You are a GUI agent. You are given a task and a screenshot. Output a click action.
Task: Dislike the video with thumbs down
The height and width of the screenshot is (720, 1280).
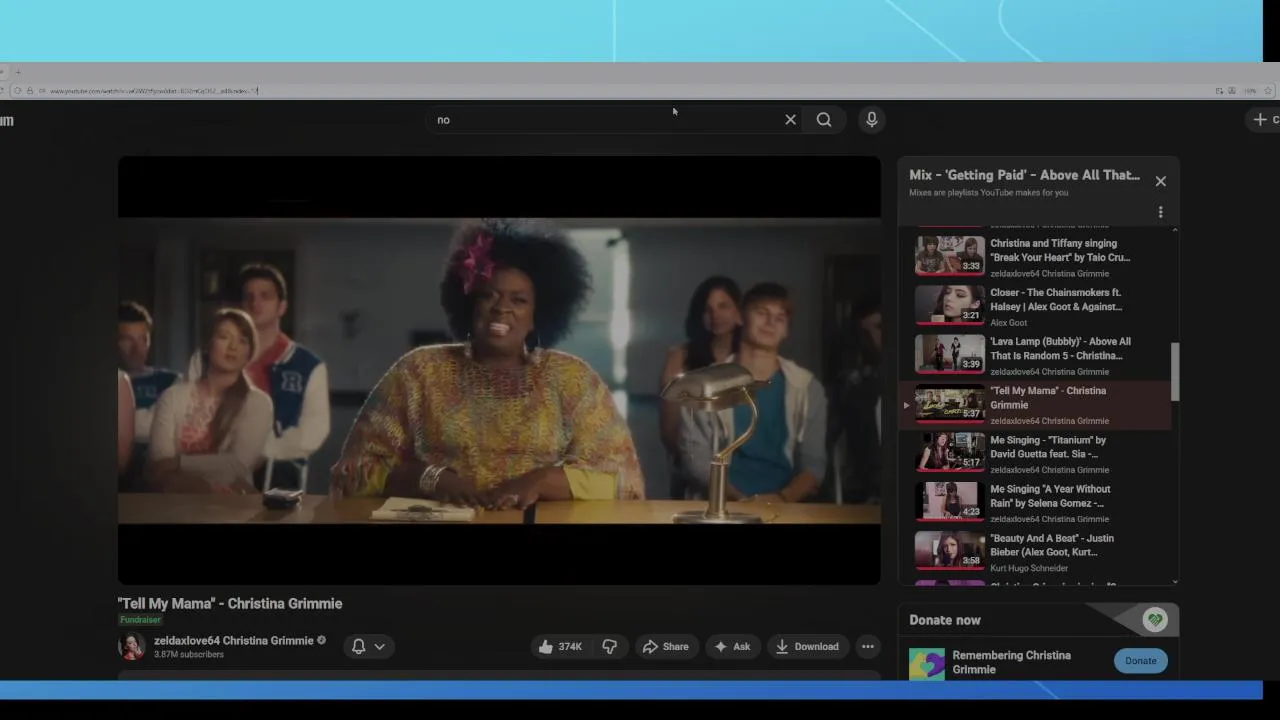point(610,647)
